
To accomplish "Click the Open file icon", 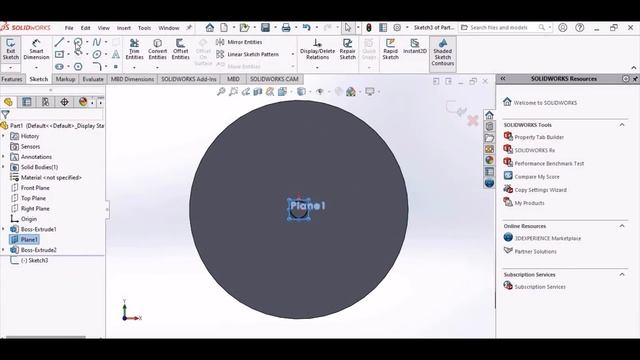I will point(244,28).
